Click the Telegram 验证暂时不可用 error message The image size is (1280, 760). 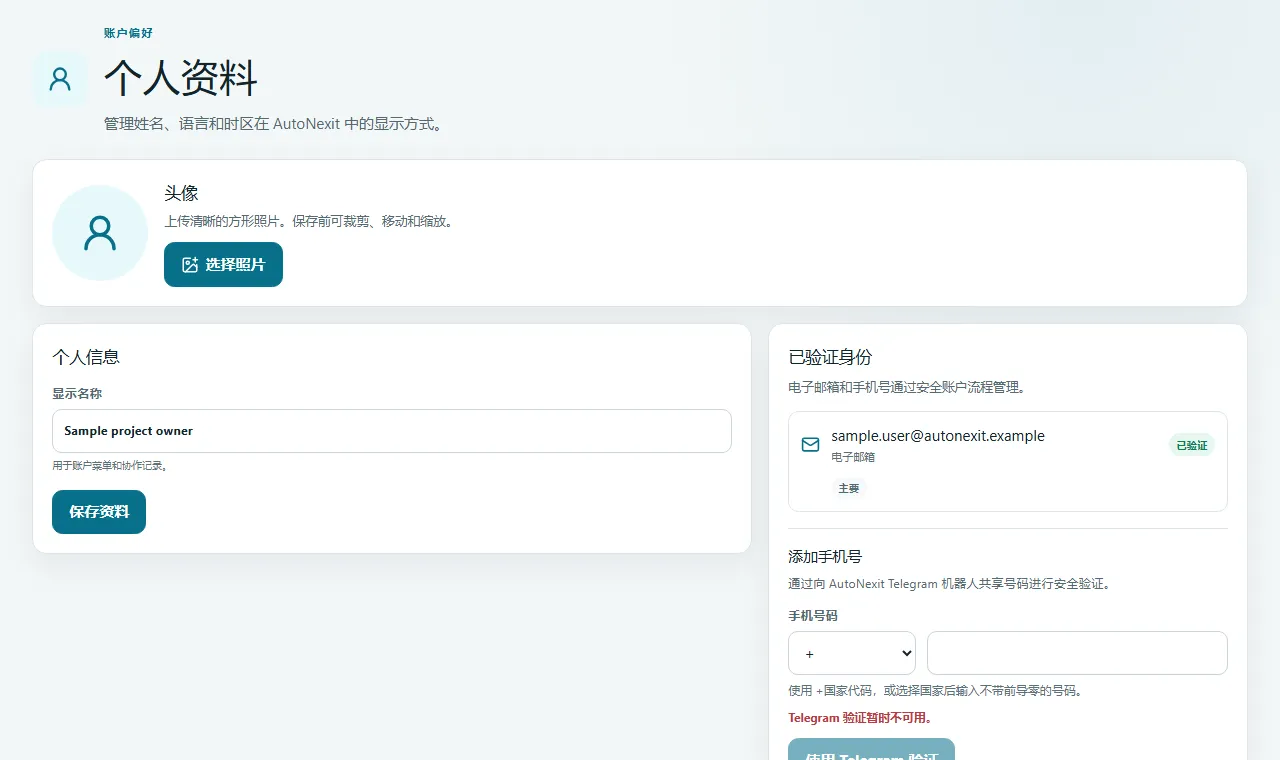[860, 718]
